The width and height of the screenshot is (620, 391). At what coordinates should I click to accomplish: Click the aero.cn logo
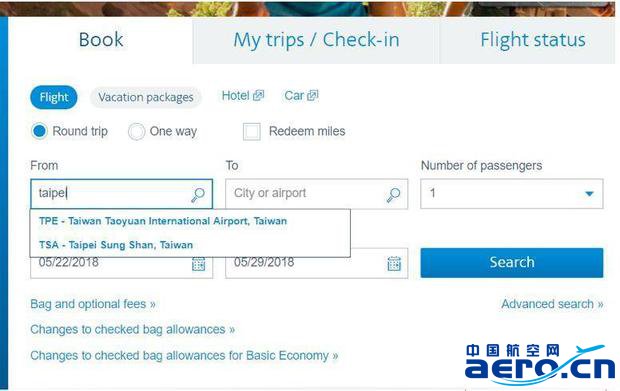(x=540, y=365)
